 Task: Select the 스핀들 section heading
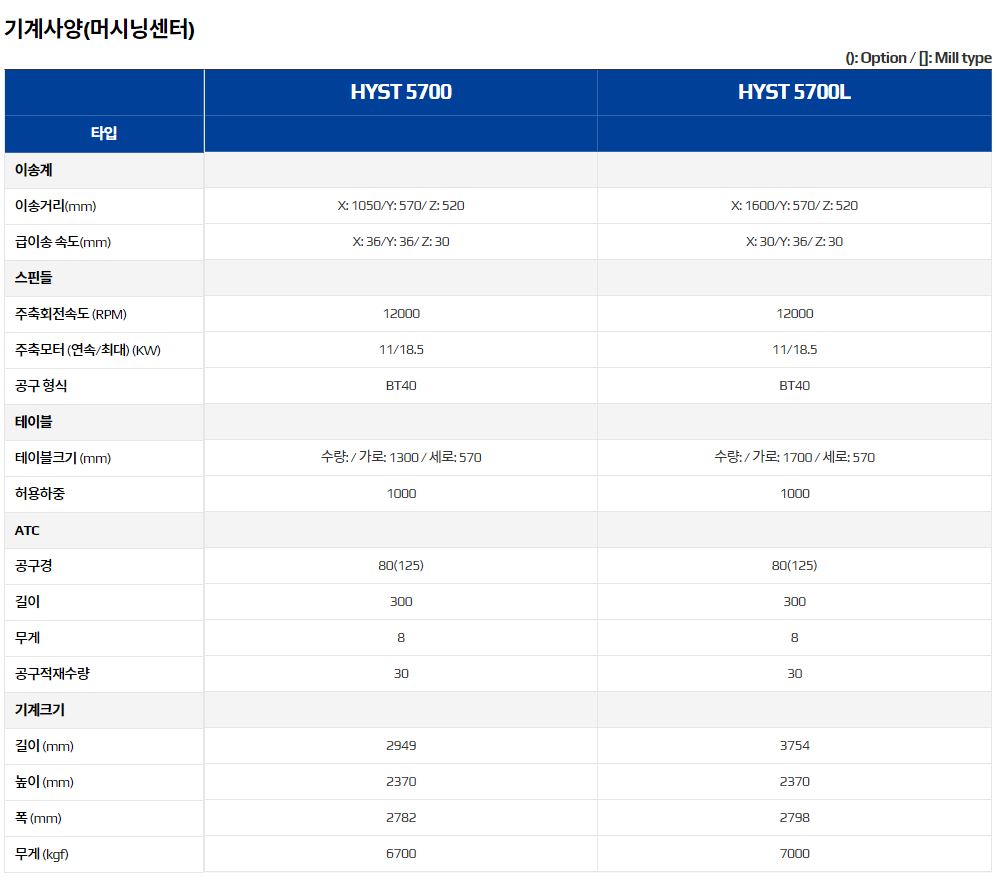tap(34, 278)
